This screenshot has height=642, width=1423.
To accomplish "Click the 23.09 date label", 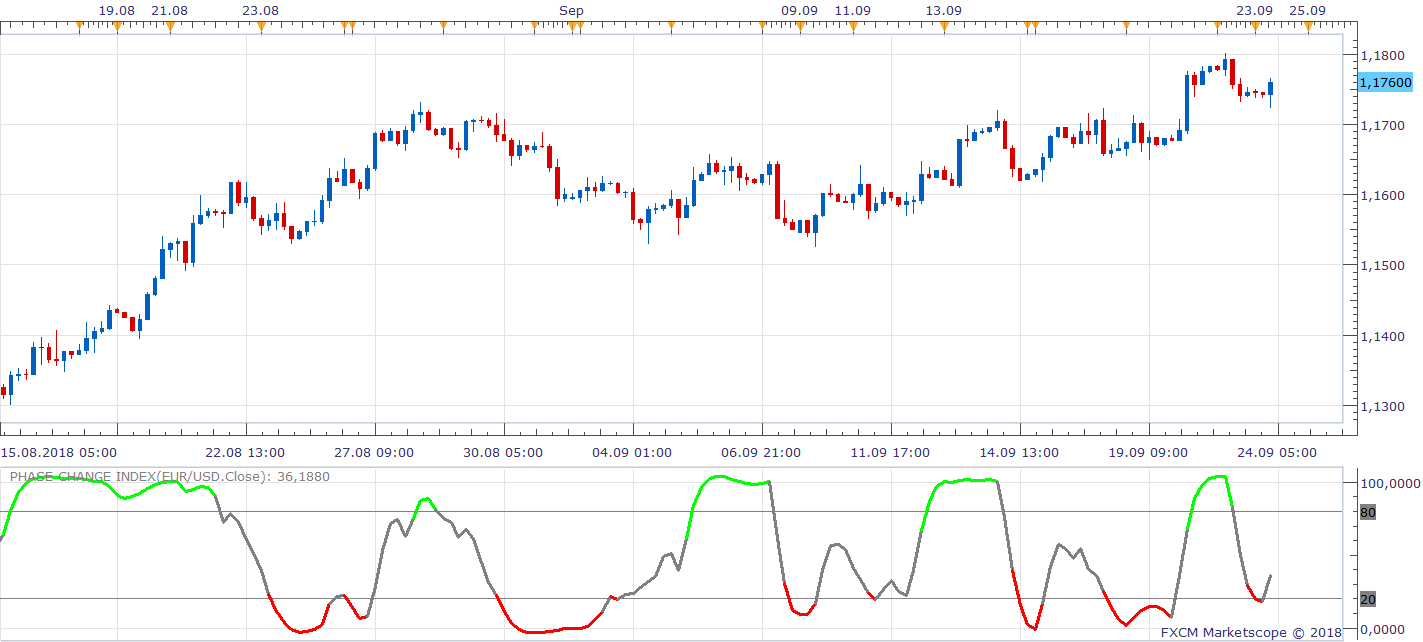I will pyautogui.click(x=1255, y=10).
